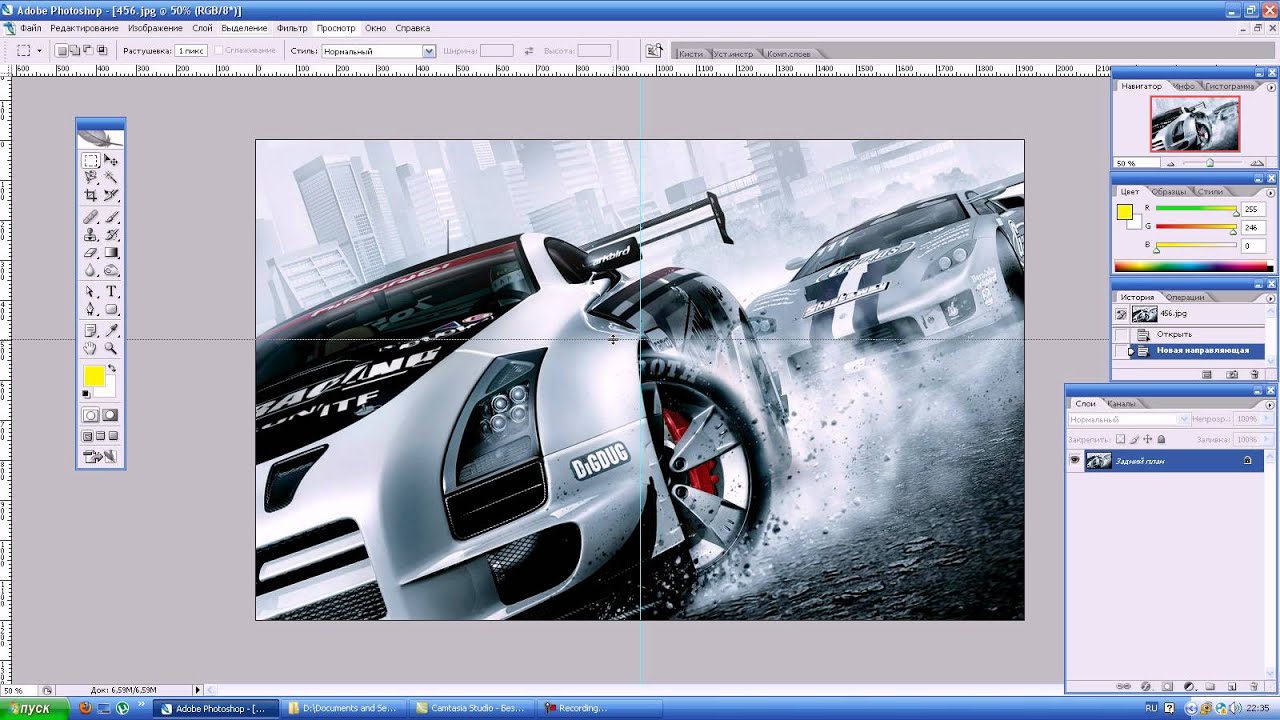The height and width of the screenshot is (720, 1280).
Task: Open the Filter menu
Action: 292,28
